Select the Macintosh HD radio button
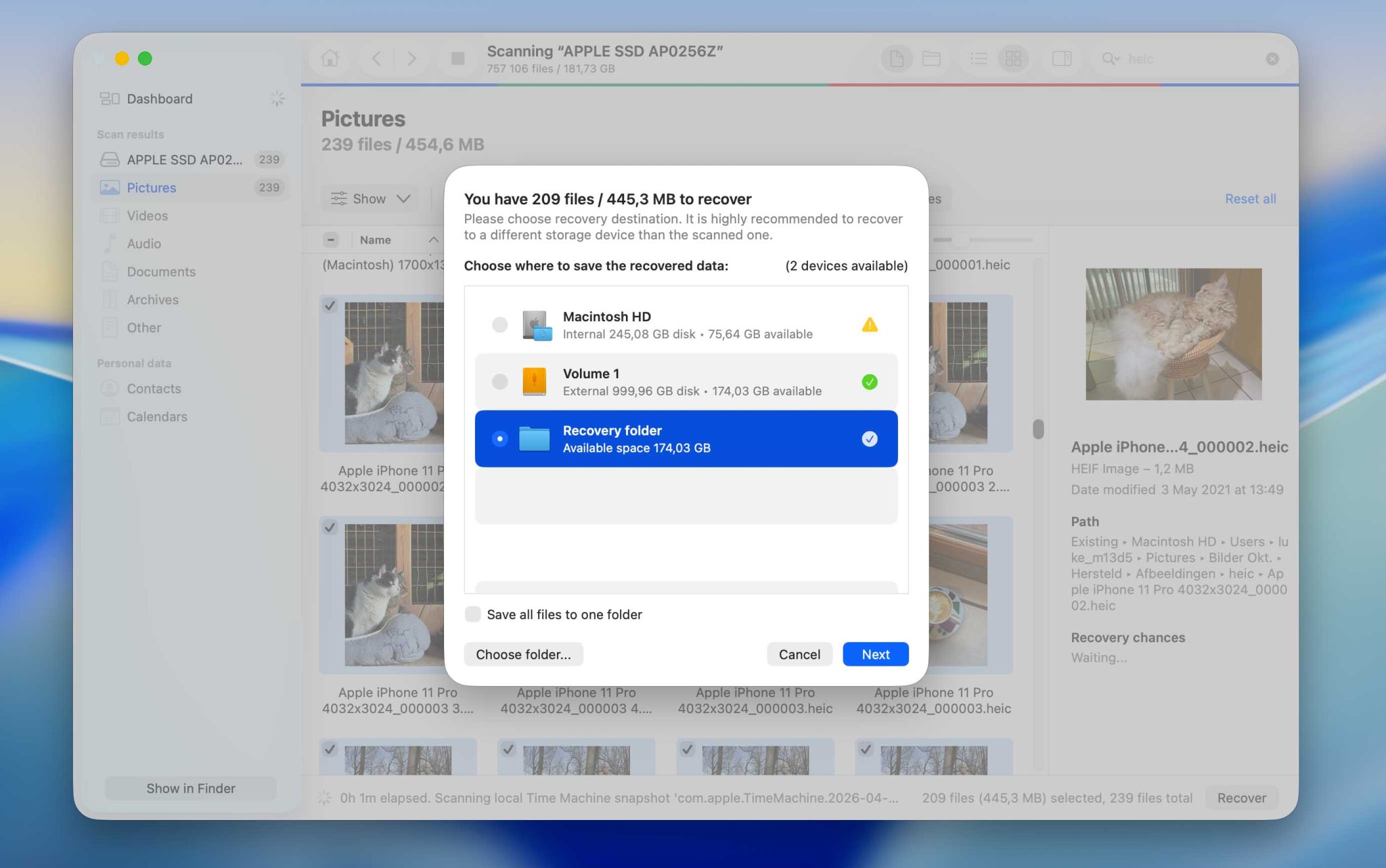The height and width of the screenshot is (868, 1386). click(x=499, y=325)
